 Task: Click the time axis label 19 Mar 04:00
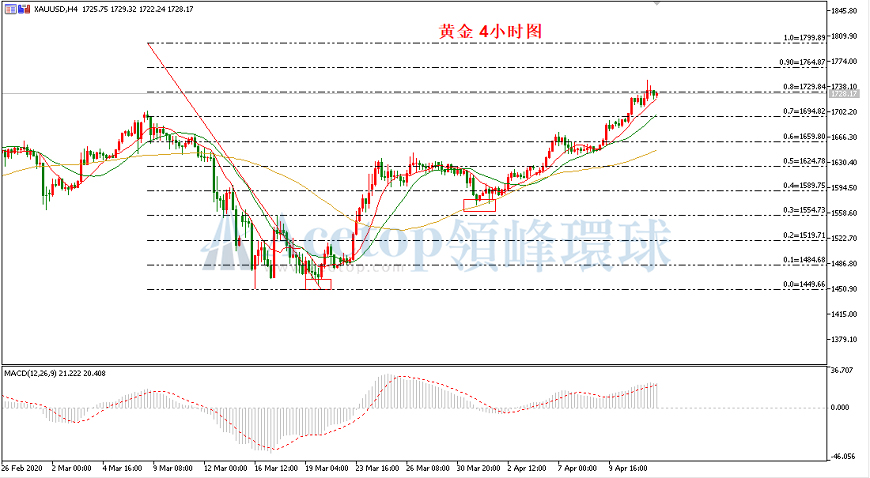click(x=327, y=469)
